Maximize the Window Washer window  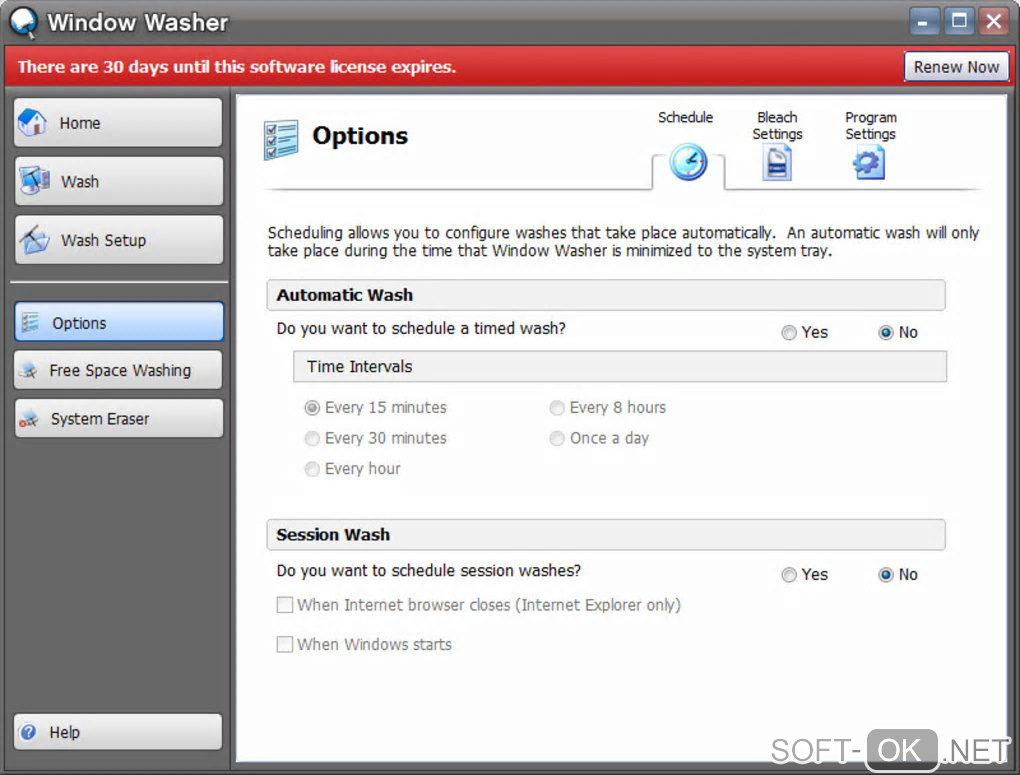tap(959, 21)
